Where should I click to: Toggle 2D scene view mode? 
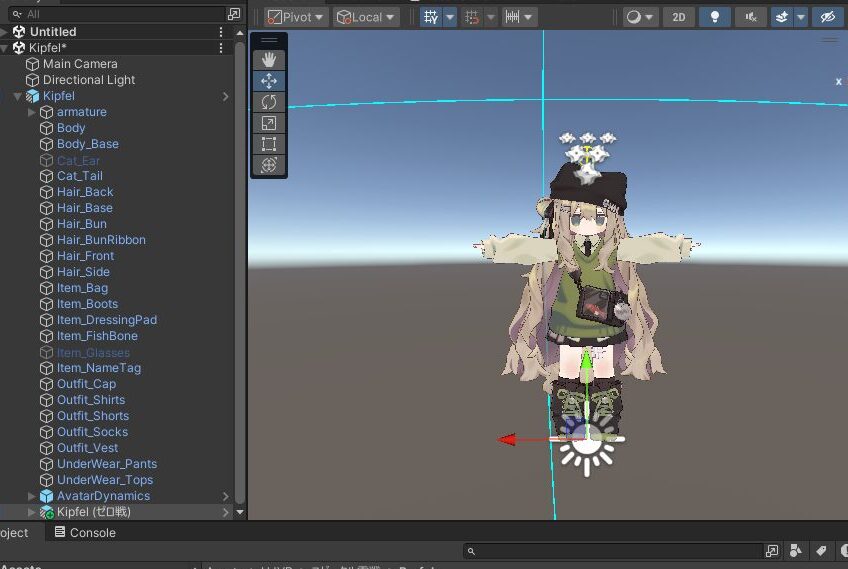tap(679, 17)
